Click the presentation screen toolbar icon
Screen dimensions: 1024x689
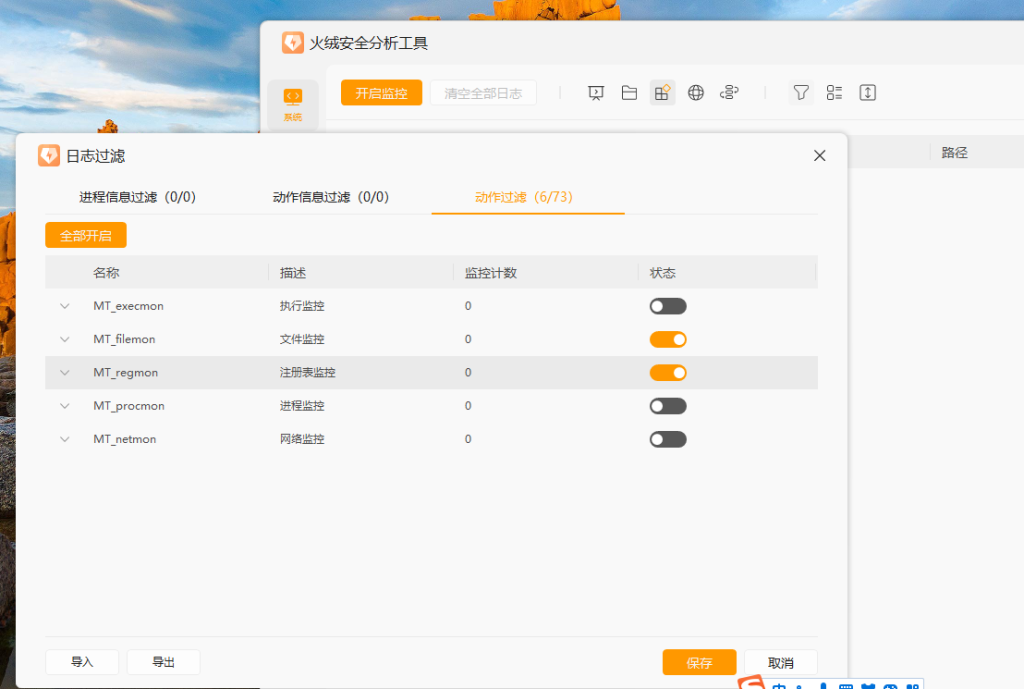pyautogui.click(x=596, y=93)
